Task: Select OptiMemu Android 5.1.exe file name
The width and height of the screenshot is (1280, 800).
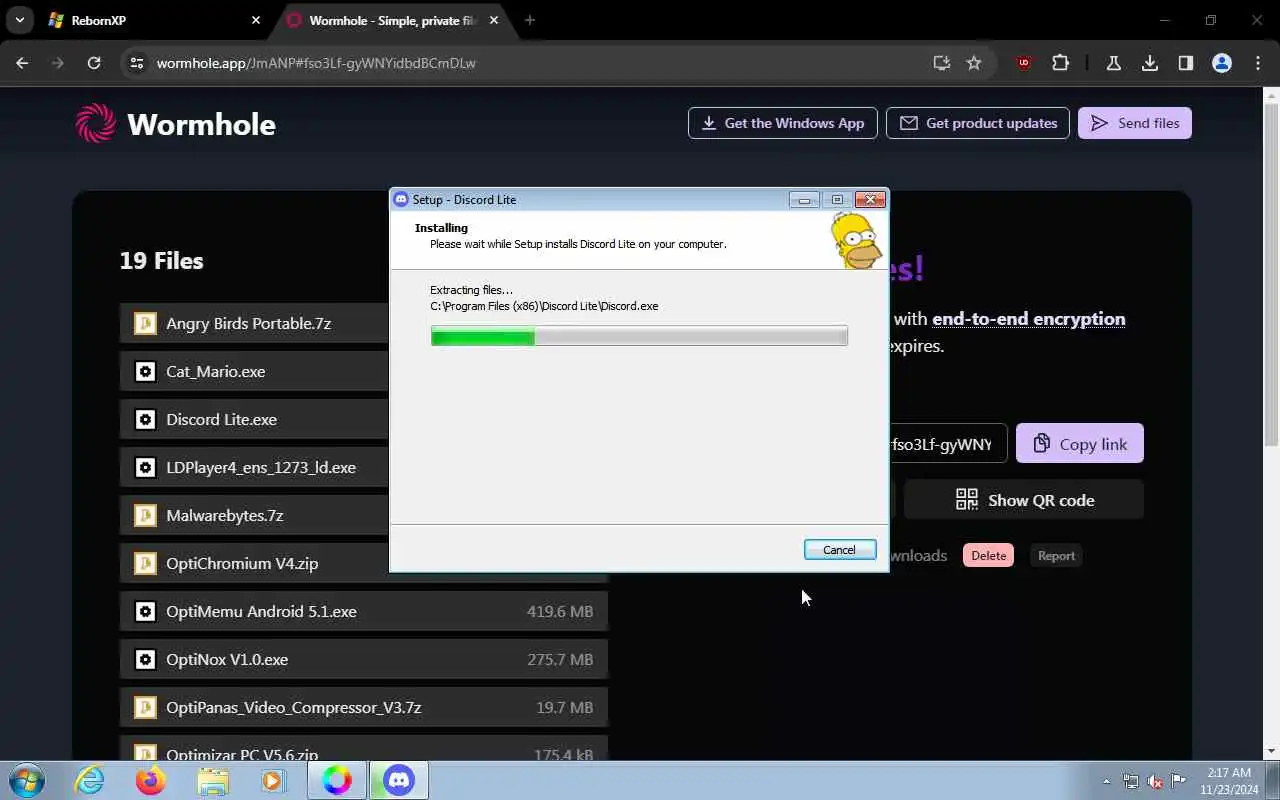Action: pos(261,611)
